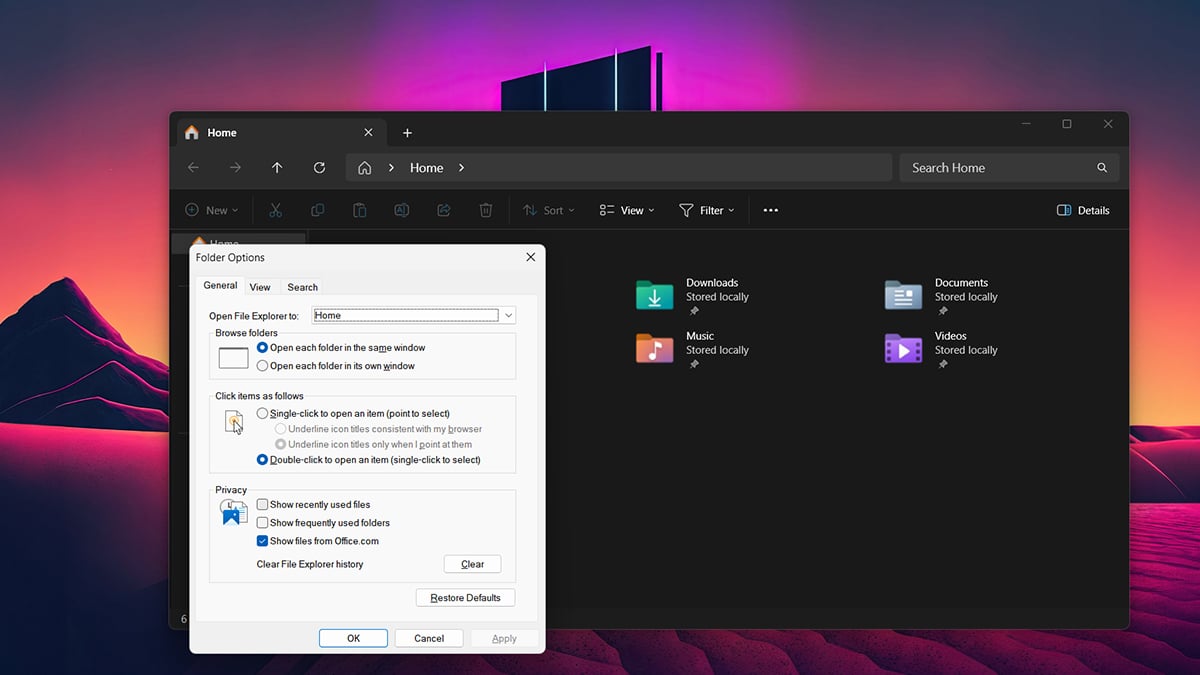Click the Rename icon in toolbar
Image resolution: width=1200 pixels, height=675 pixels.
(x=401, y=210)
